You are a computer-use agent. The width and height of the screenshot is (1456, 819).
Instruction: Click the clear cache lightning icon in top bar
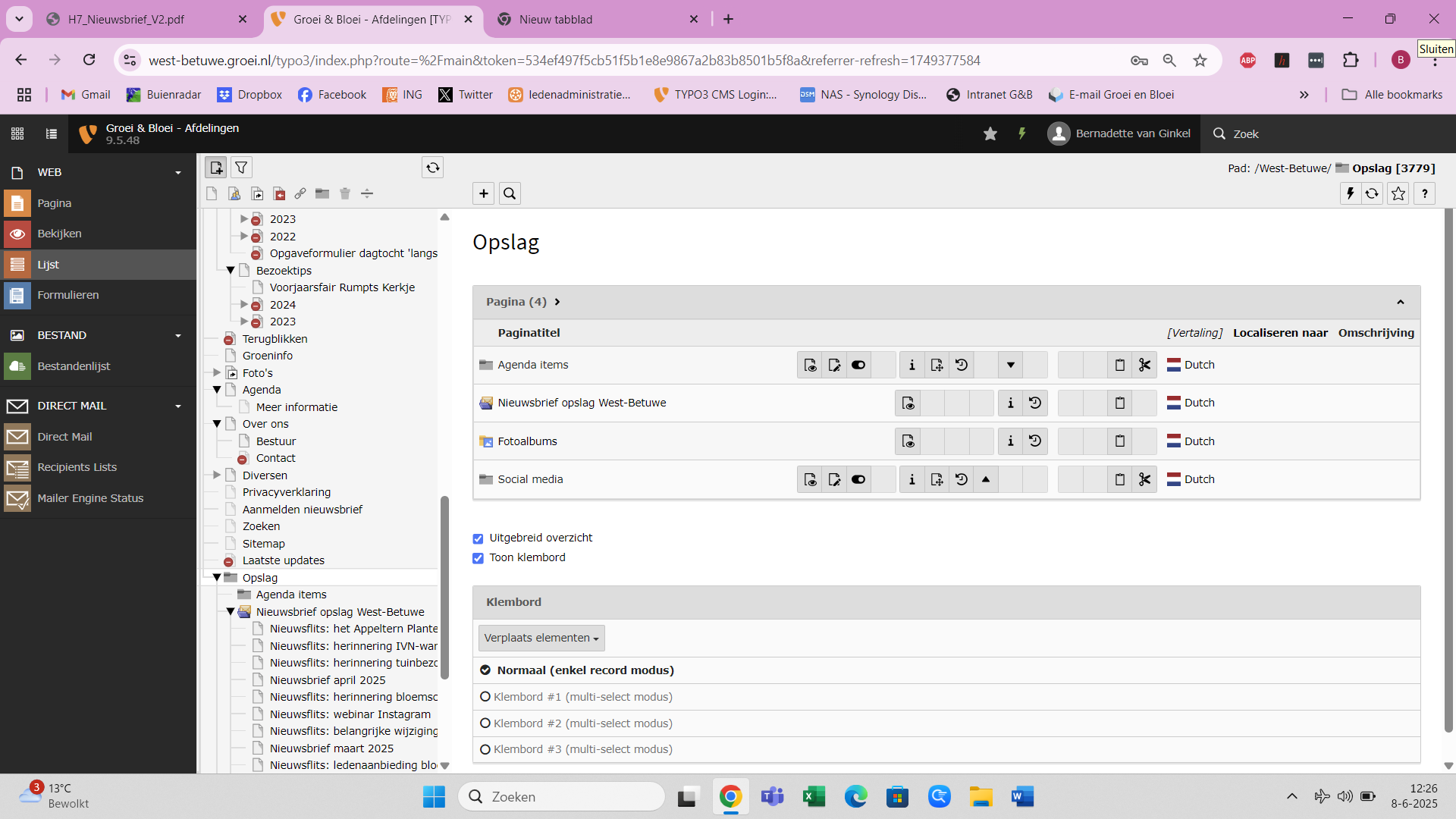1021,134
